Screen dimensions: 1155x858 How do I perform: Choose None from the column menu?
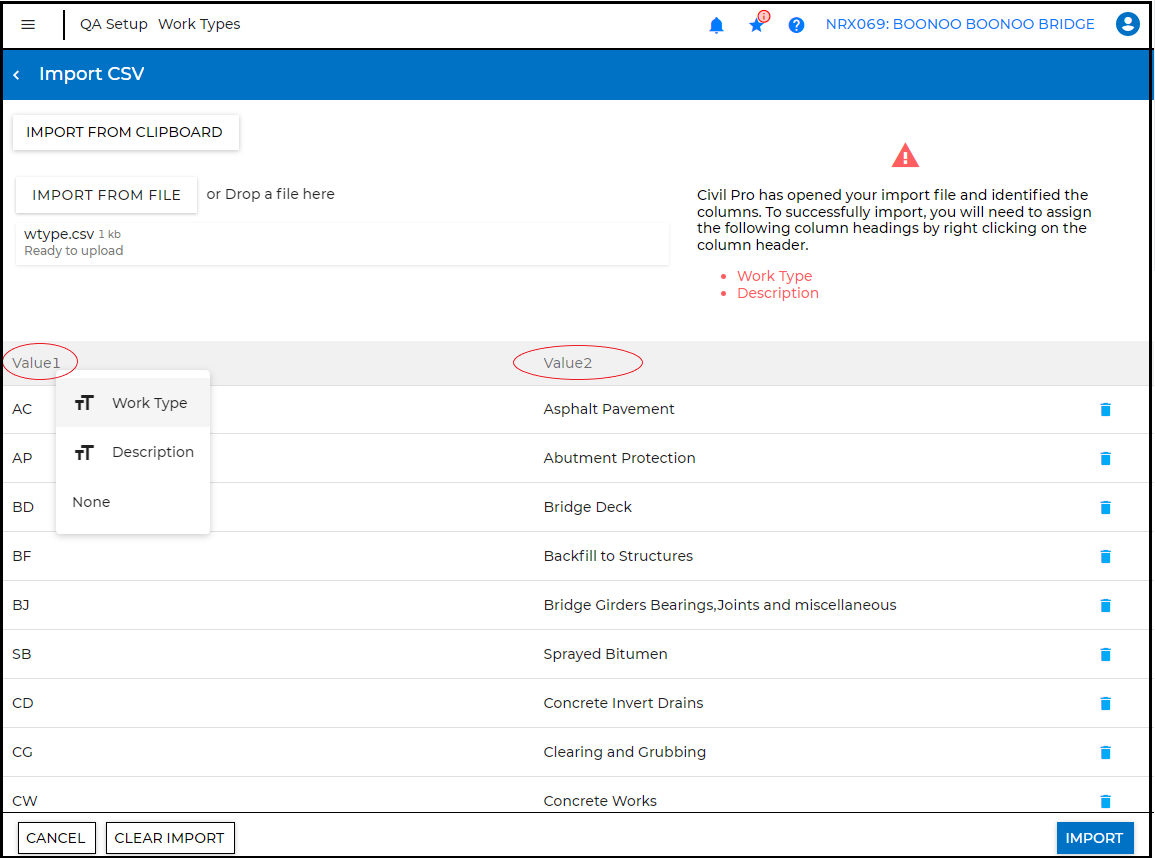(x=133, y=502)
